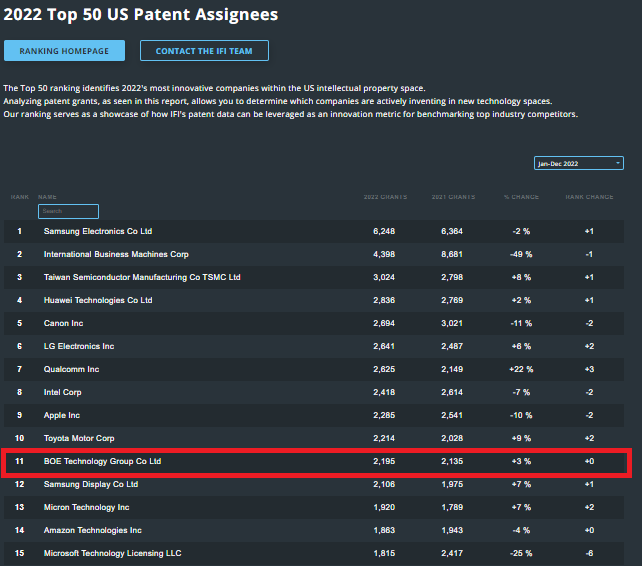Image resolution: width=642 pixels, height=566 pixels.
Task: Select the Amazon Technologies Inc row
Action: point(93,530)
